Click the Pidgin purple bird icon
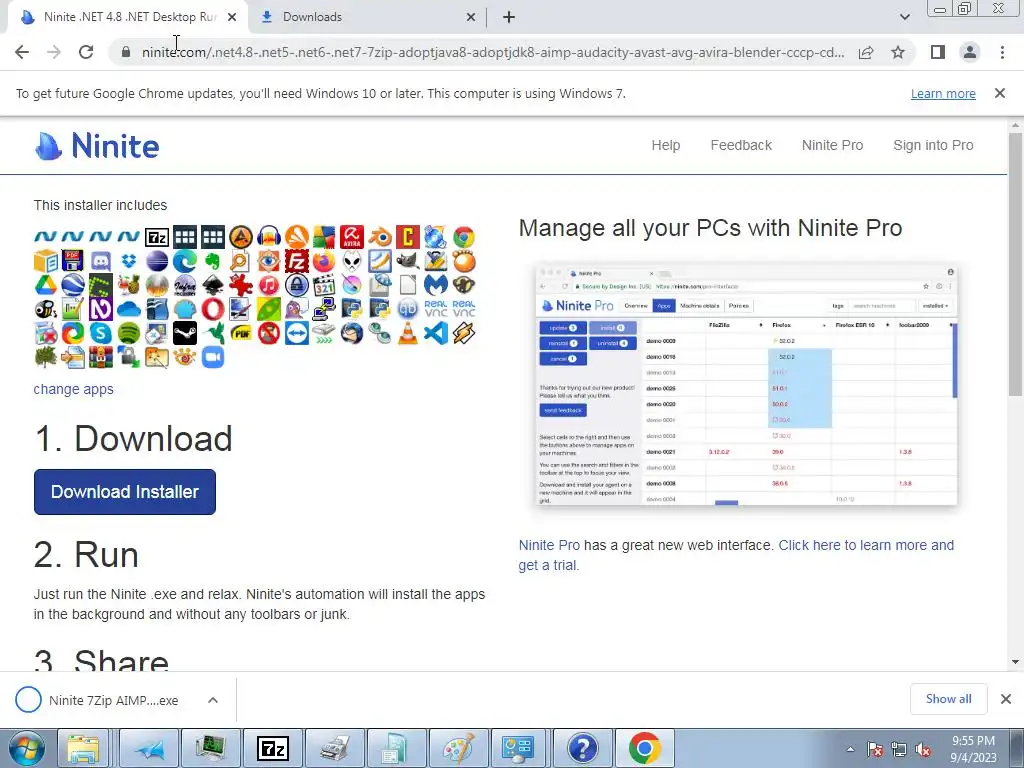Viewport: 1024px width, 768px height. [x=296, y=309]
